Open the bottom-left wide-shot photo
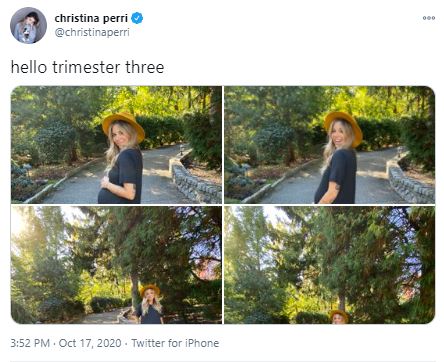Screen dimensions: 444x362 116,265
